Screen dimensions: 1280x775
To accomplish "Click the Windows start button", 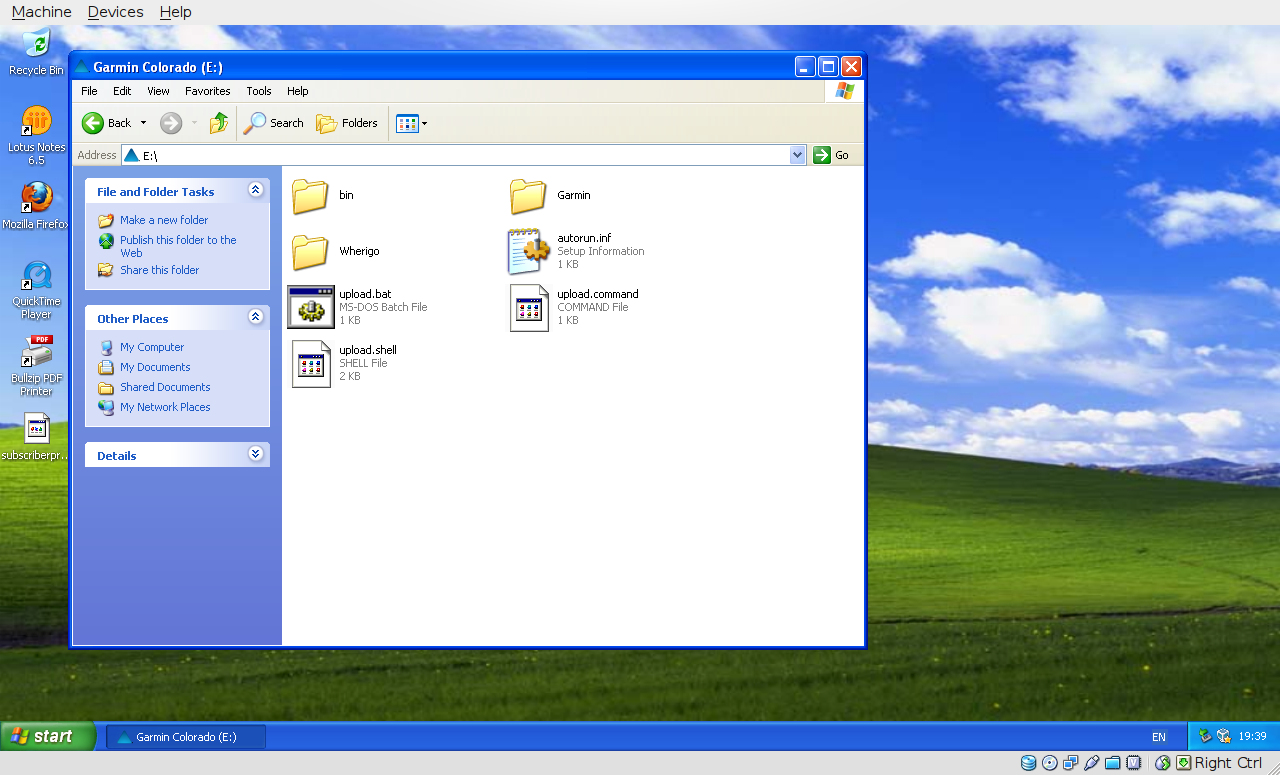I will [x=48, y=737].
